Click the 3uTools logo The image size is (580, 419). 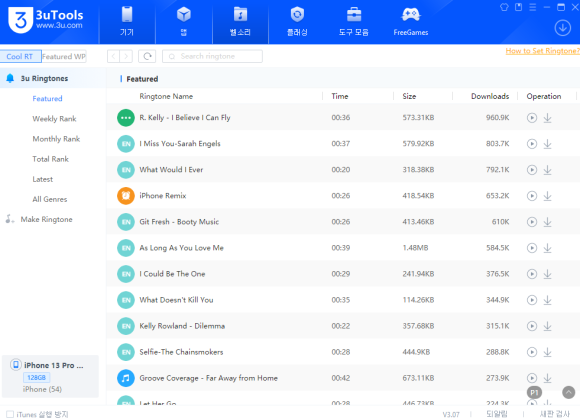click(x=46, y=20)
